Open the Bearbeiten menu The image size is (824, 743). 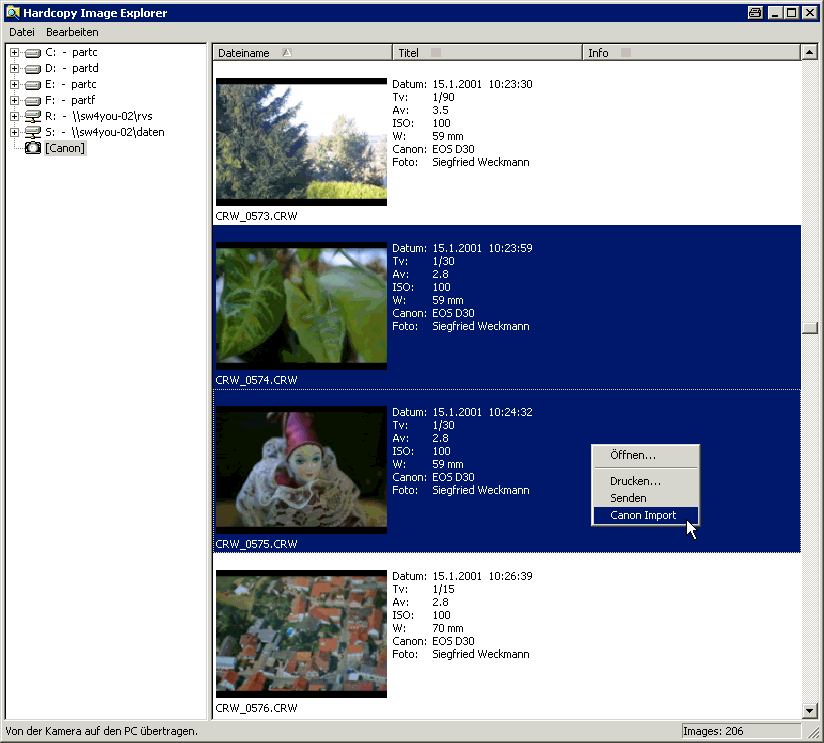pyautogui.click(x=72, y=32)
